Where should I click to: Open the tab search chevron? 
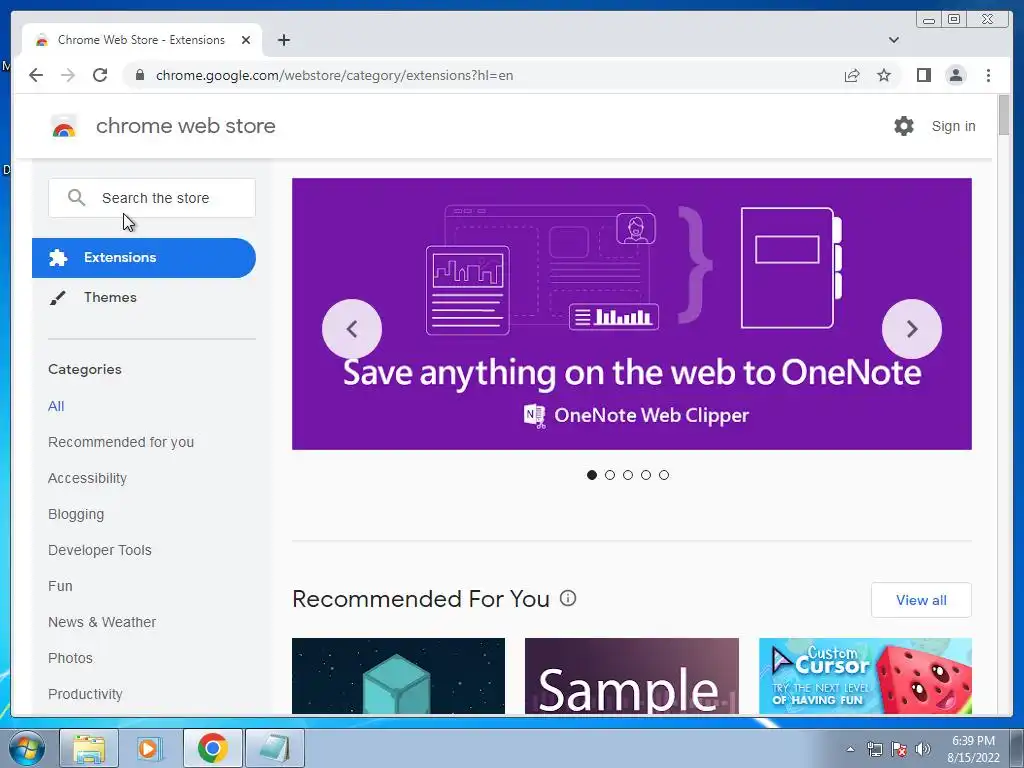(893, 40)
